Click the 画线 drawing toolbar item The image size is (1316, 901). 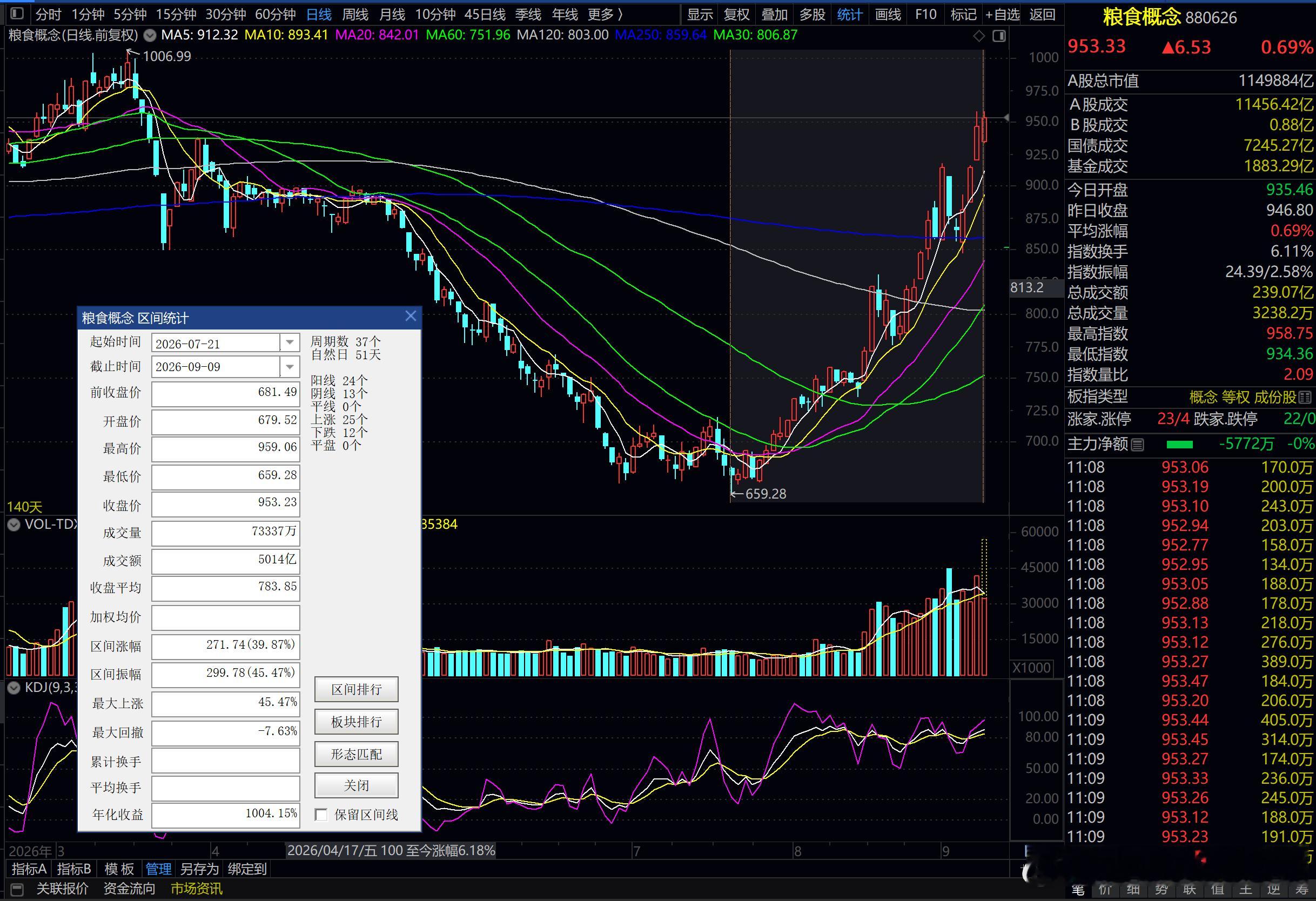coord(888,14)
